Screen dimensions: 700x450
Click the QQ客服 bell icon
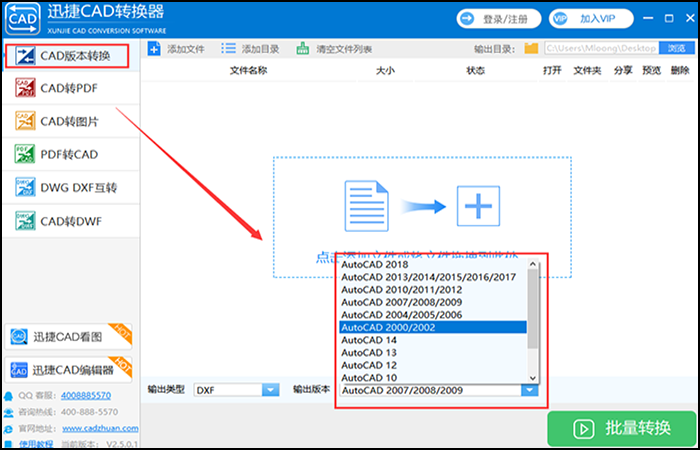9,396
